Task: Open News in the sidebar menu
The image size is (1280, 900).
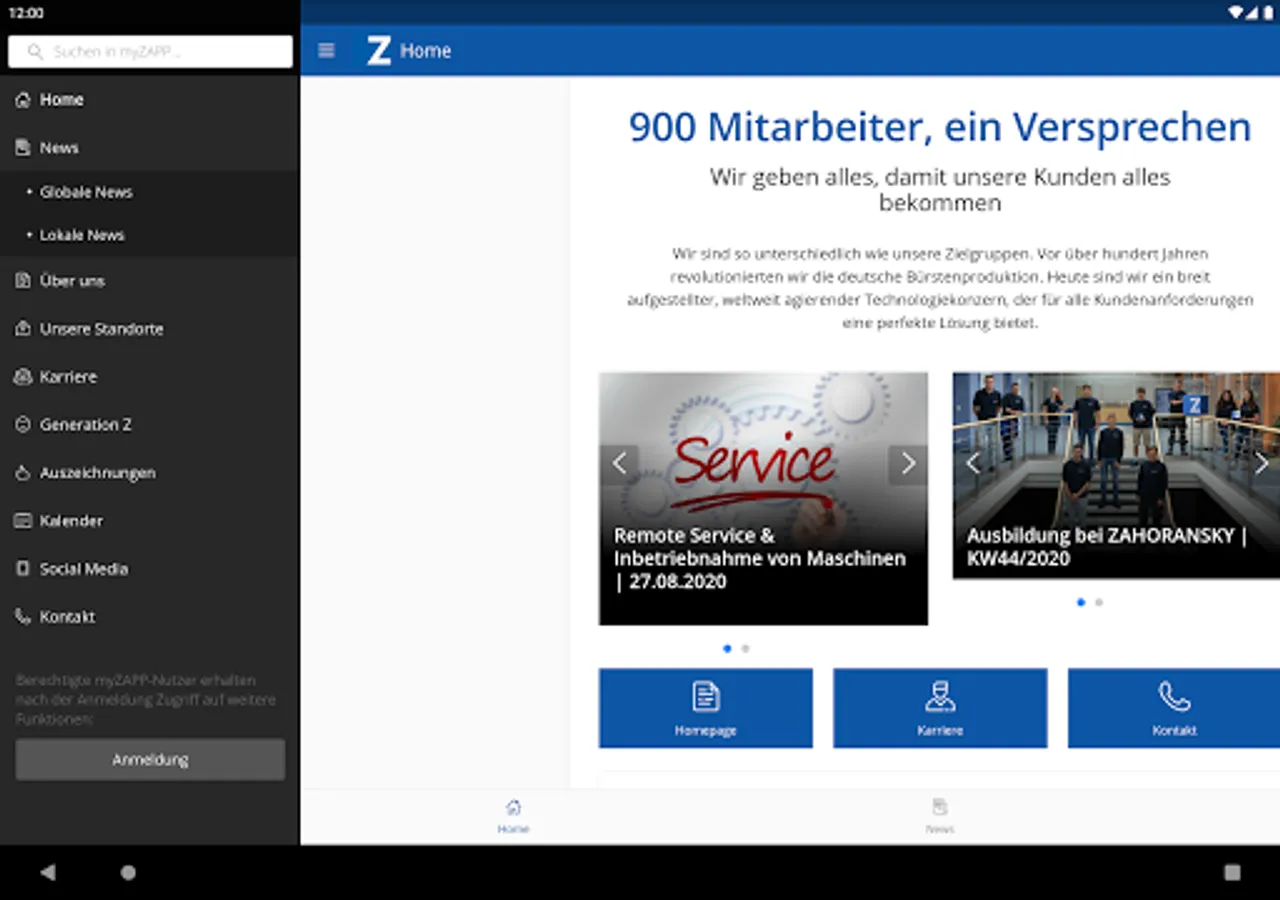Action: 150,148
